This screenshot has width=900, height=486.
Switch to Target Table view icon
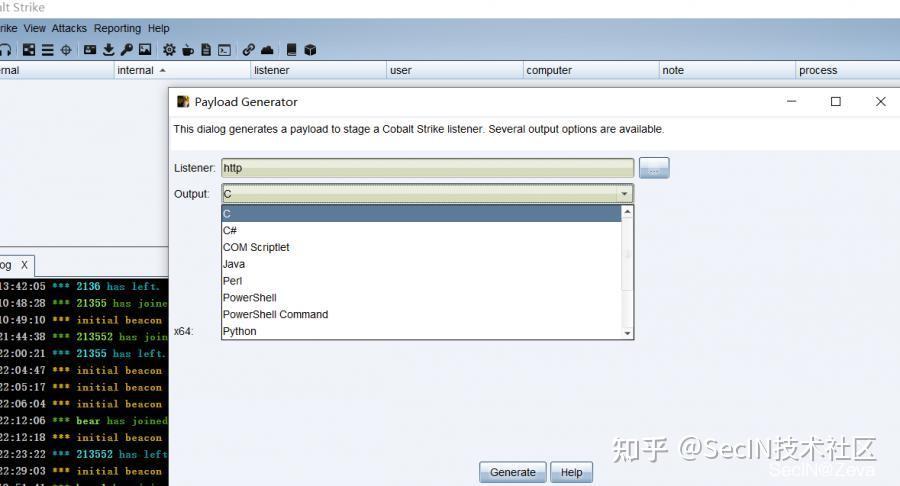66,50
